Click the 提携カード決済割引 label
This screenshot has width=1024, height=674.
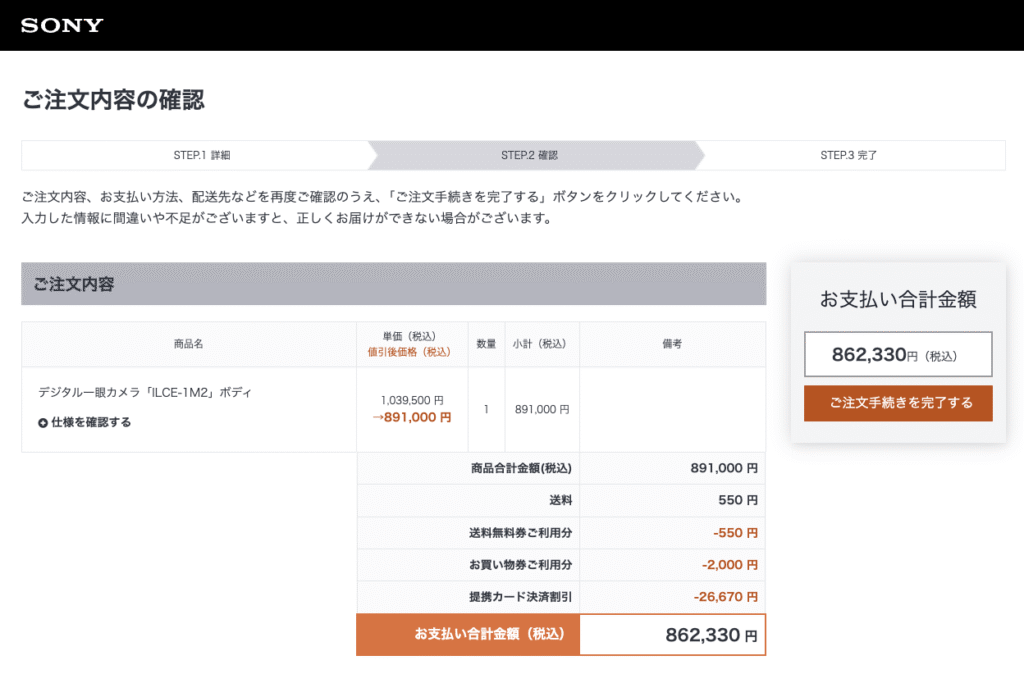[520, 597]
